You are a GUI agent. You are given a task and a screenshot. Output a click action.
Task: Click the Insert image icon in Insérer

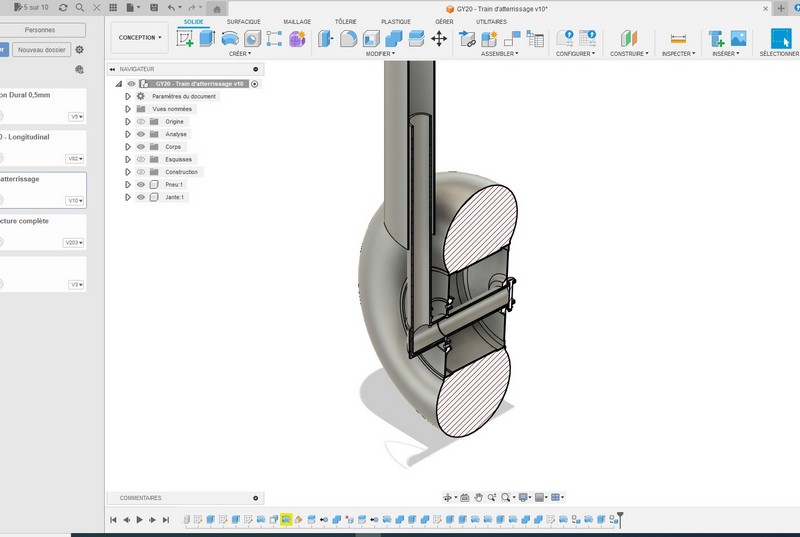739,38
